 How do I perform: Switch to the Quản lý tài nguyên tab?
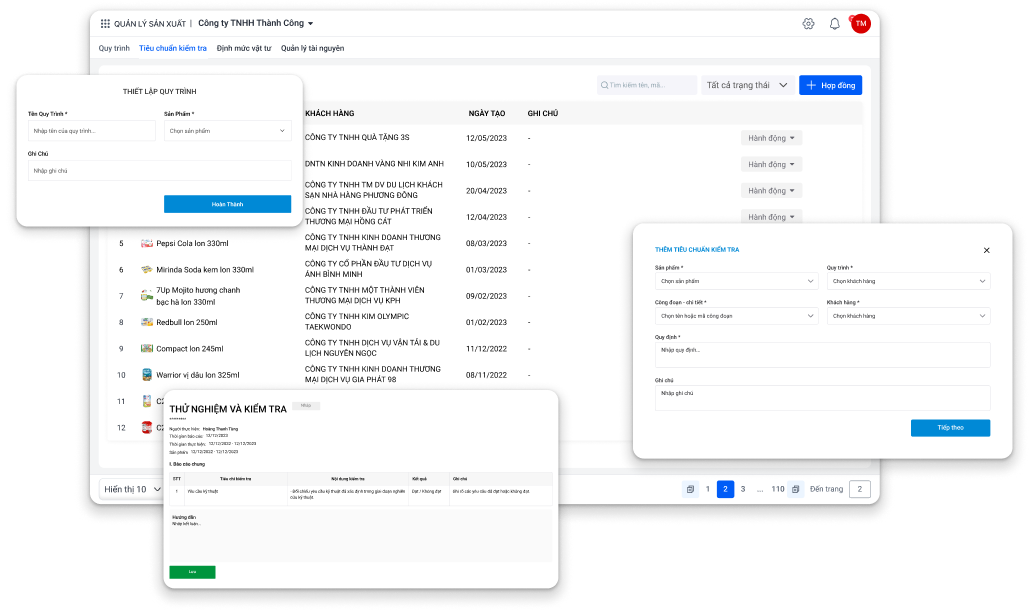[312, 48]
